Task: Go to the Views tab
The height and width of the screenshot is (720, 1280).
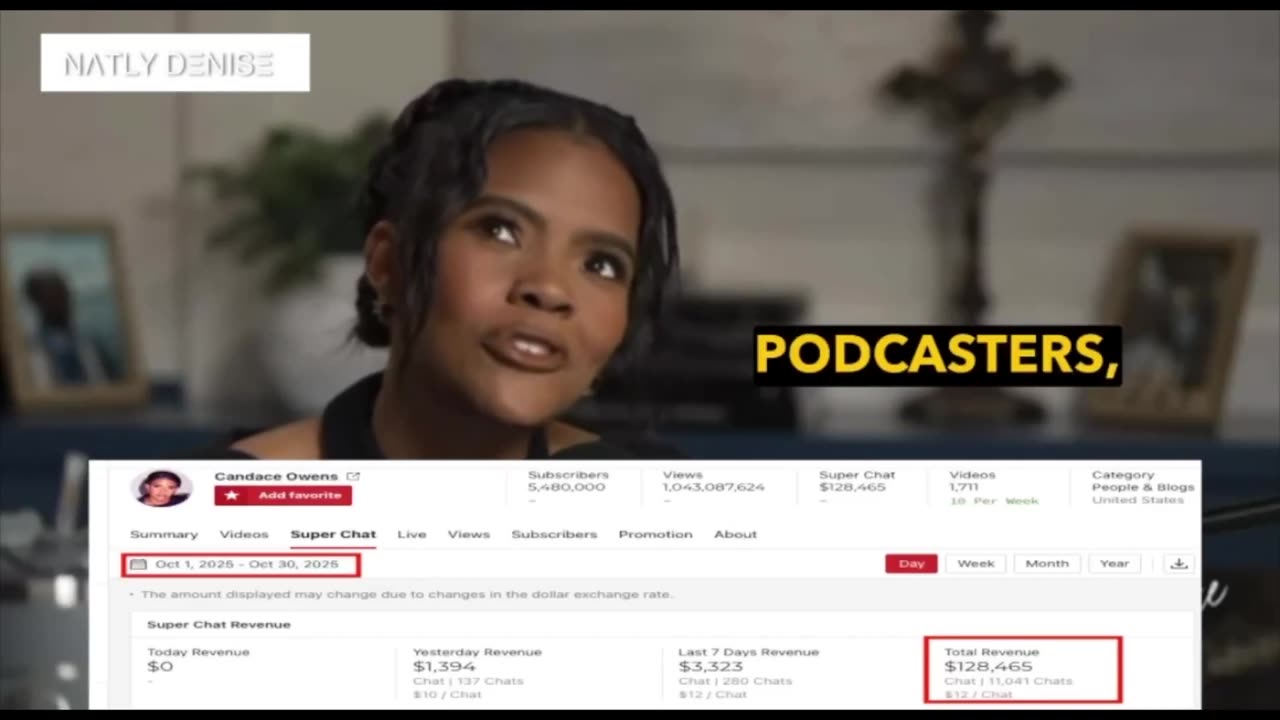Action: click(x=469, y=534)
